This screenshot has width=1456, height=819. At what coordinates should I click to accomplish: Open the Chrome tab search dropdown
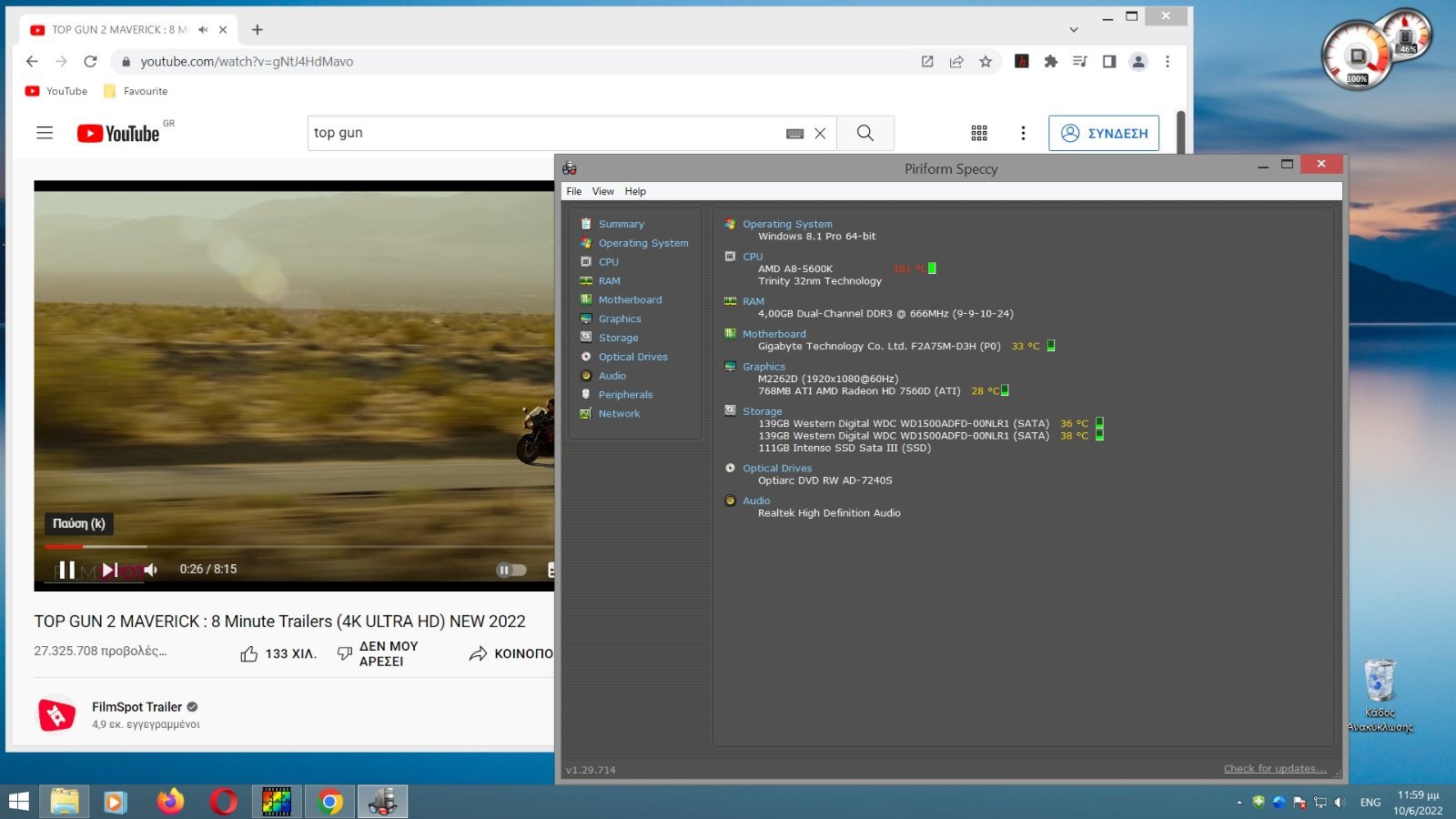1074,30
